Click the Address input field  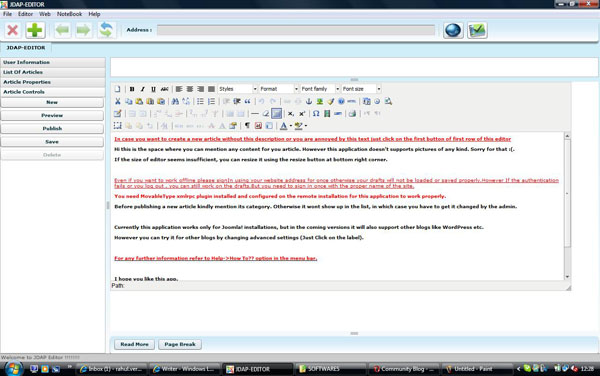click(x=296, y=30)
